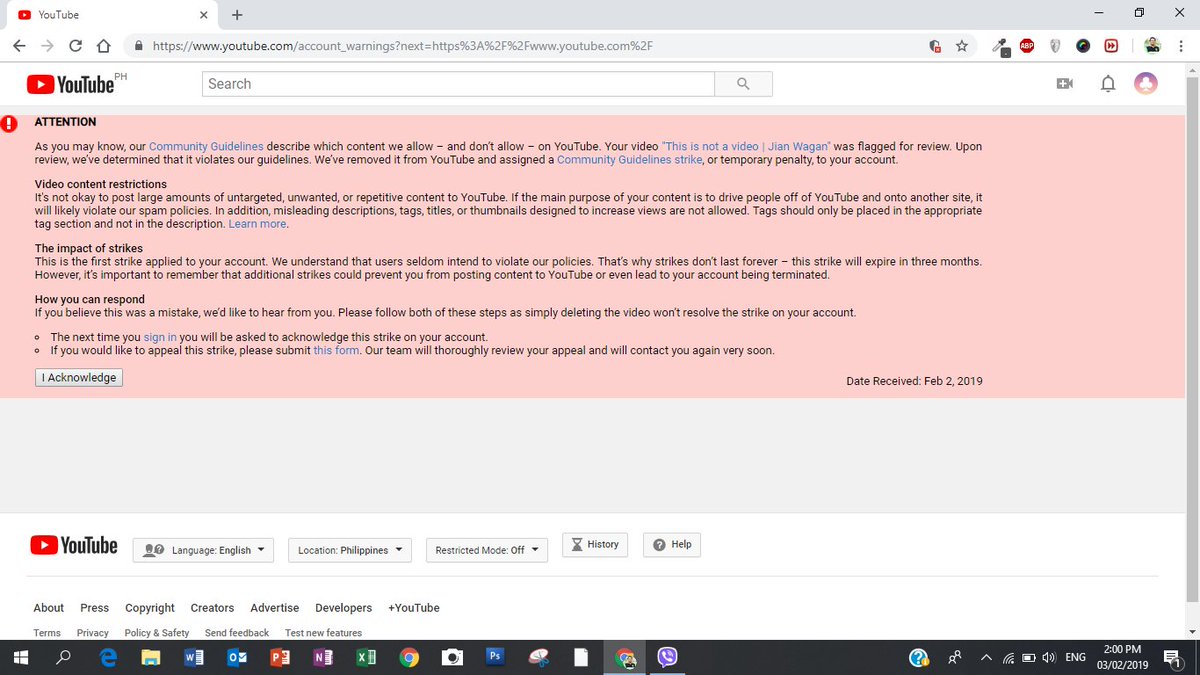Open the Copyright footer link
The height and width of the screenshot is (675, 1200).
click(x=150, y=608)
